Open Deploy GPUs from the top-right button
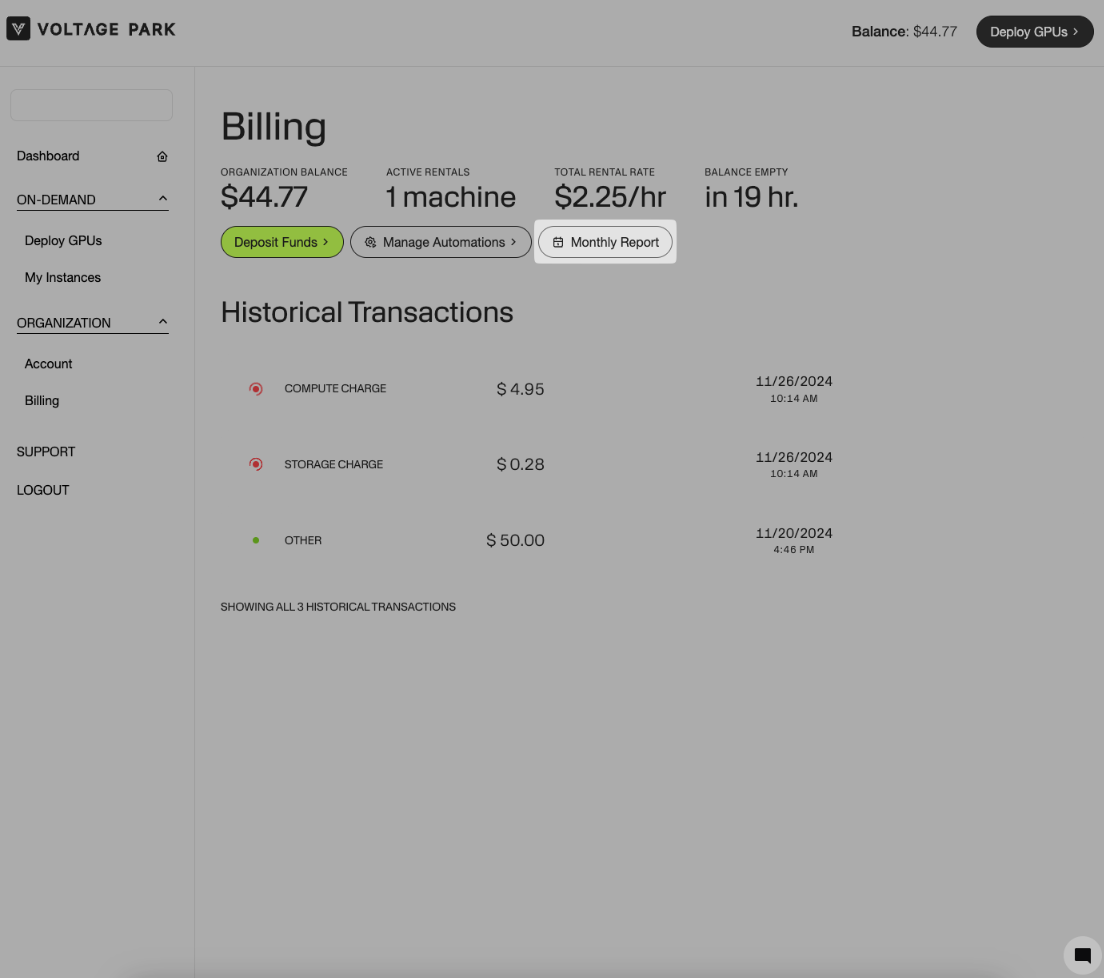Image resolution: width=1104 pixels, height=978 pixels. [1034, 32]
